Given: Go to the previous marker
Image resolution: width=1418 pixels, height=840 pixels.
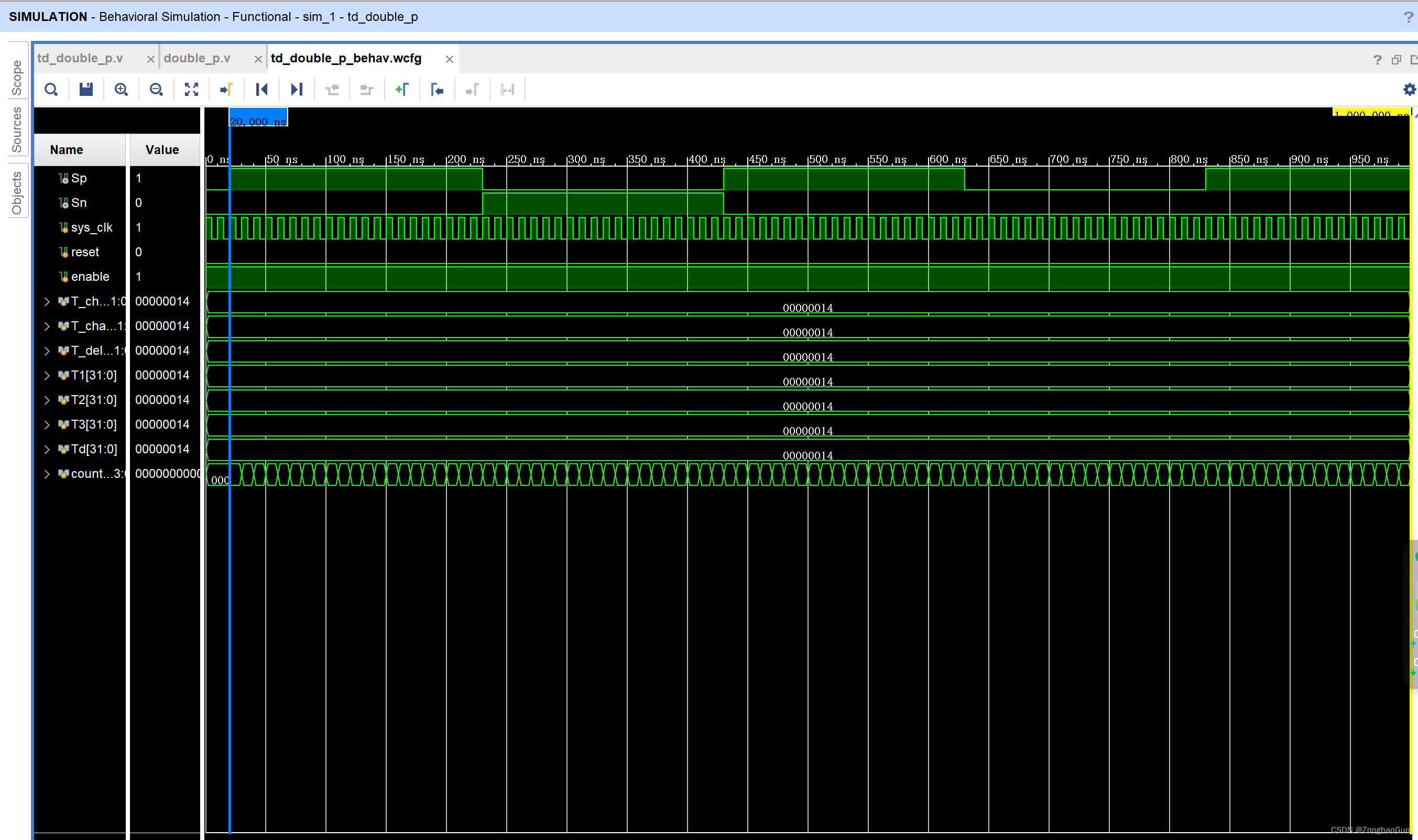Looking at the screenshot, I should click(x=437, y=90).
